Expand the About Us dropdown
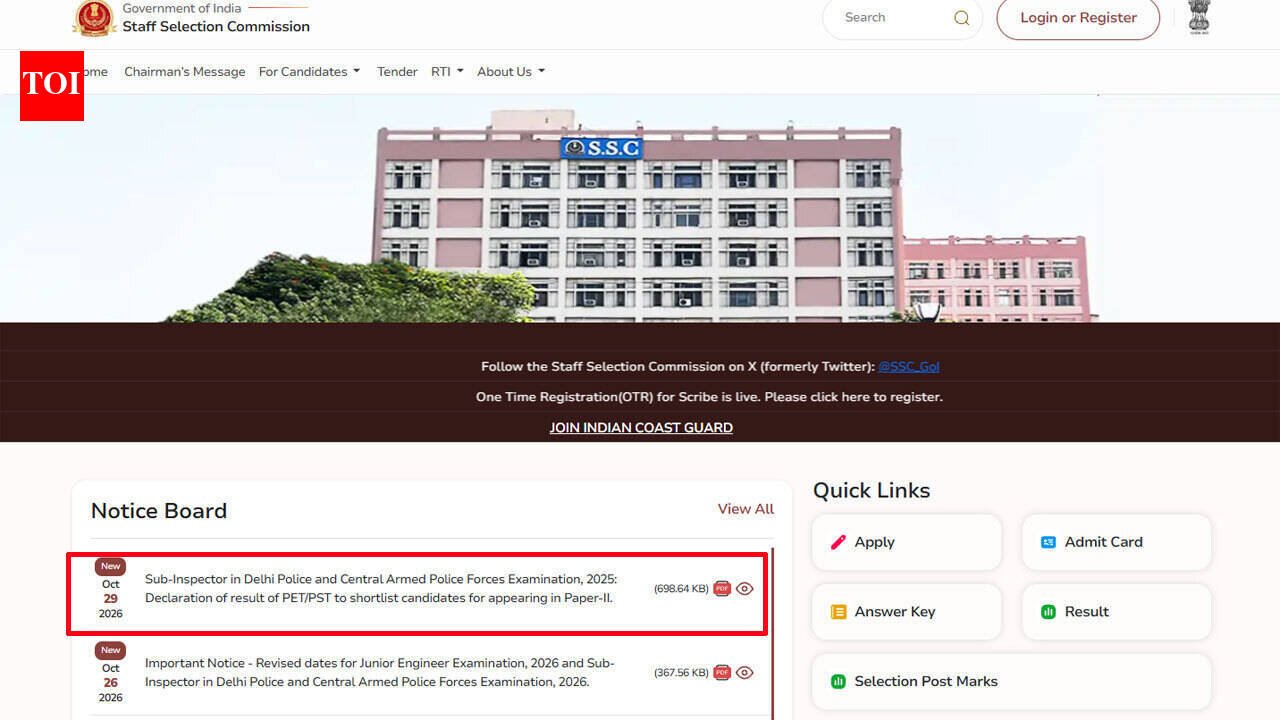 pyautogui.click(x=511, y=72)
